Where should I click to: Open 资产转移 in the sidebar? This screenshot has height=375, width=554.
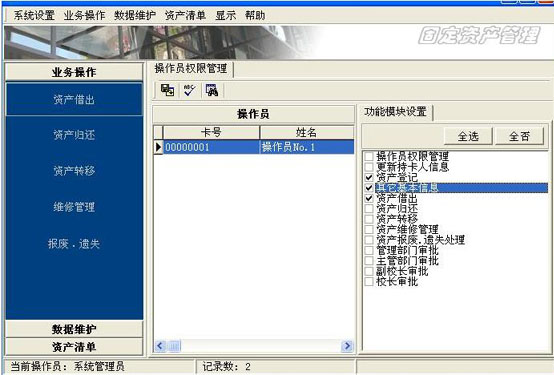point(74,171)
